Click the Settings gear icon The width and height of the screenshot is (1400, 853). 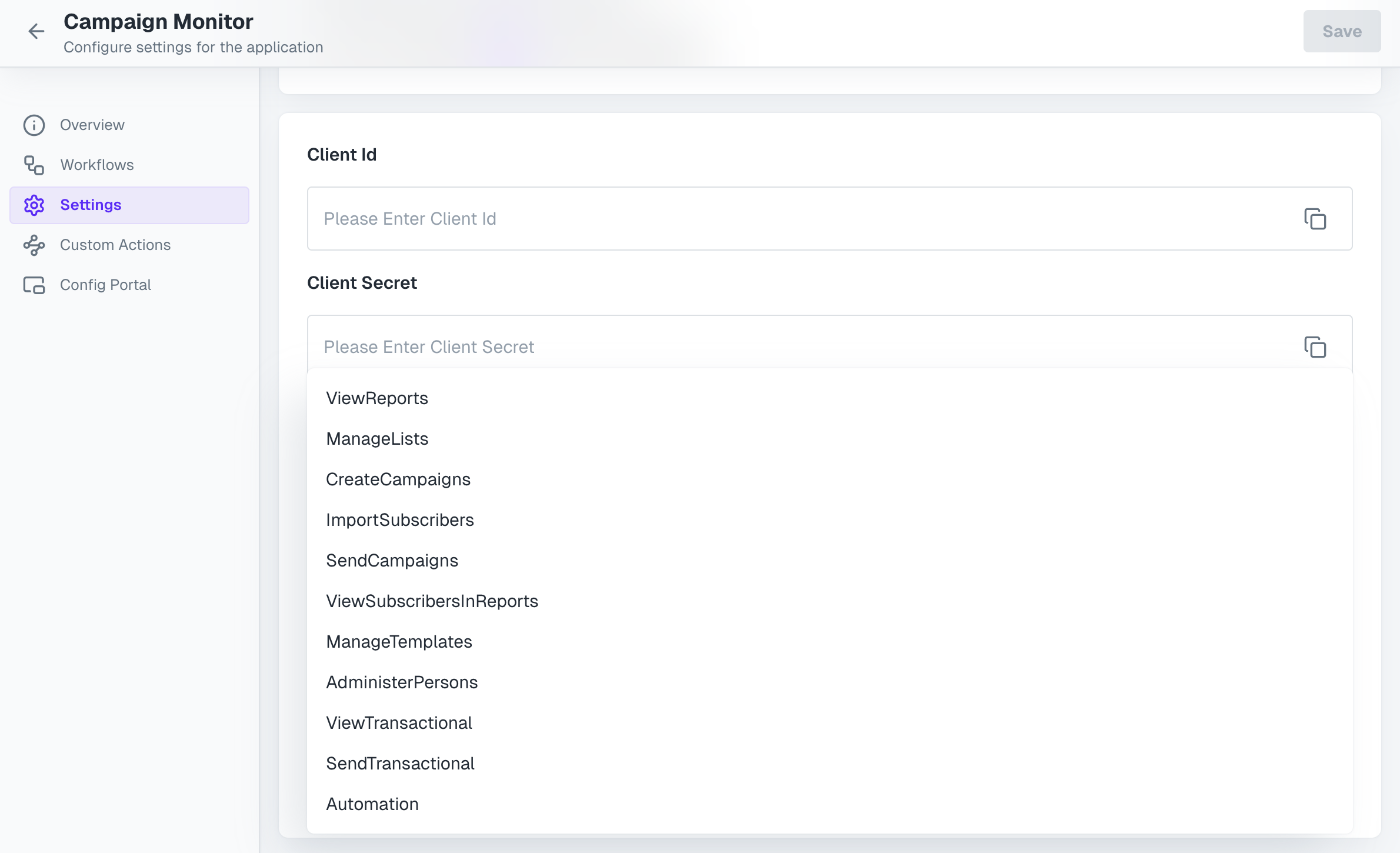click(x=34, y=205)
